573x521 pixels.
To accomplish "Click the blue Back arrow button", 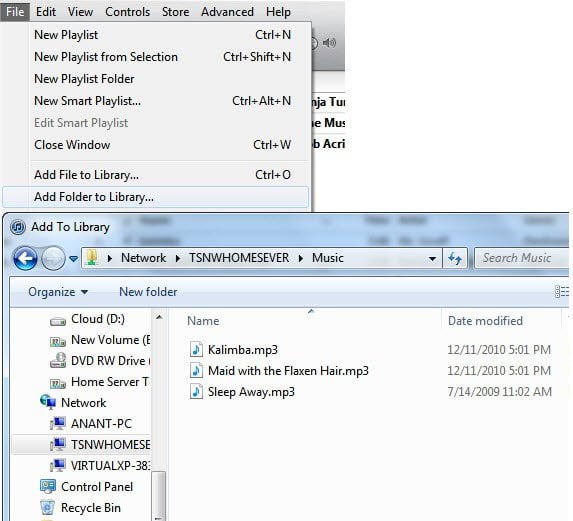I will (25, 259).
